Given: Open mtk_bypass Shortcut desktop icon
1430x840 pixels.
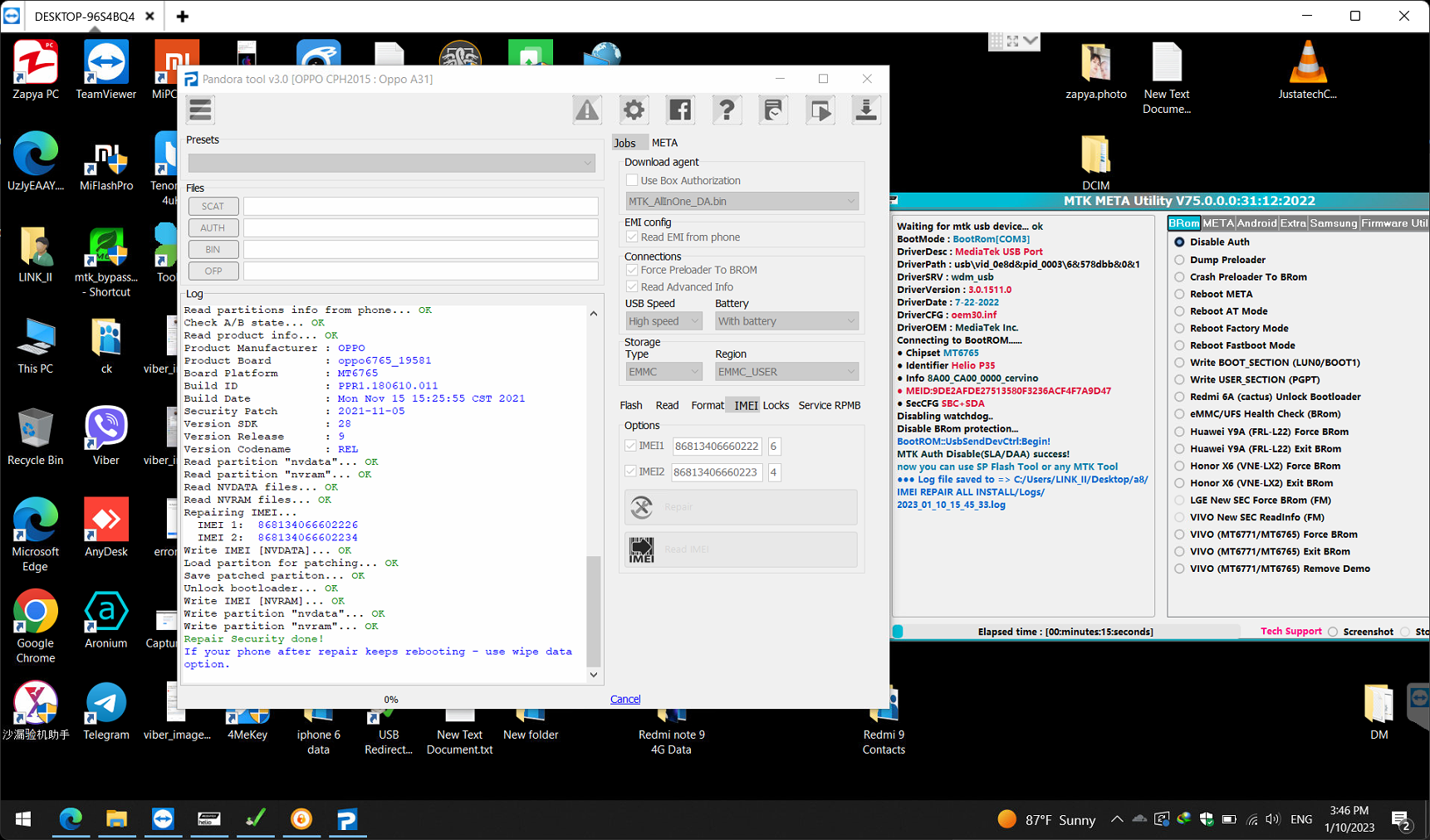Looking at the screenshot, I should coord(106,261).
